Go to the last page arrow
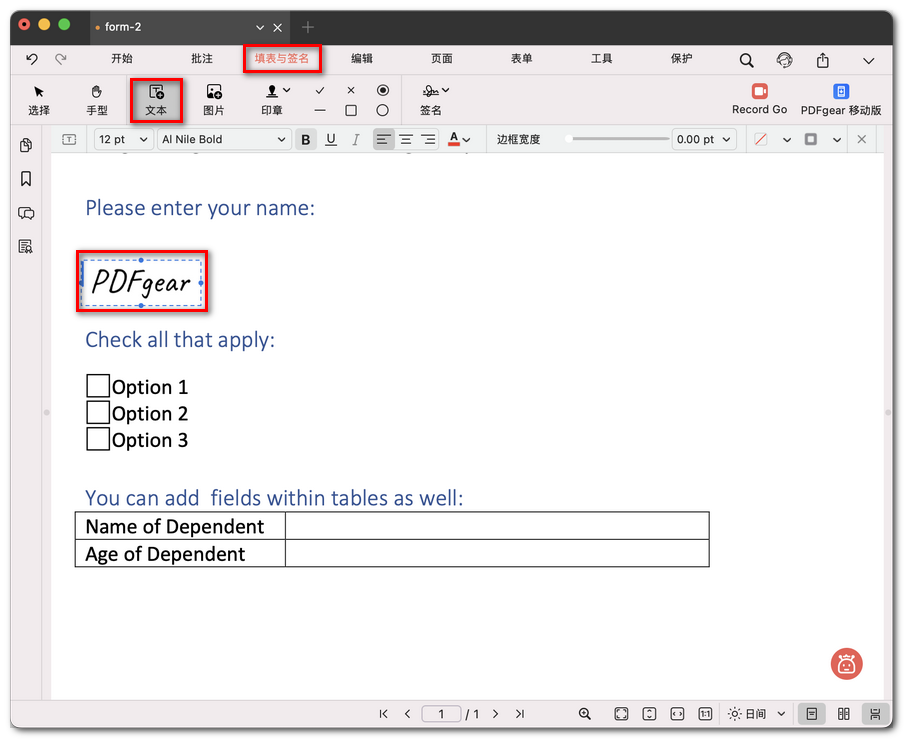The width and height of the screenshot is (904, 739). coord(519,714)
